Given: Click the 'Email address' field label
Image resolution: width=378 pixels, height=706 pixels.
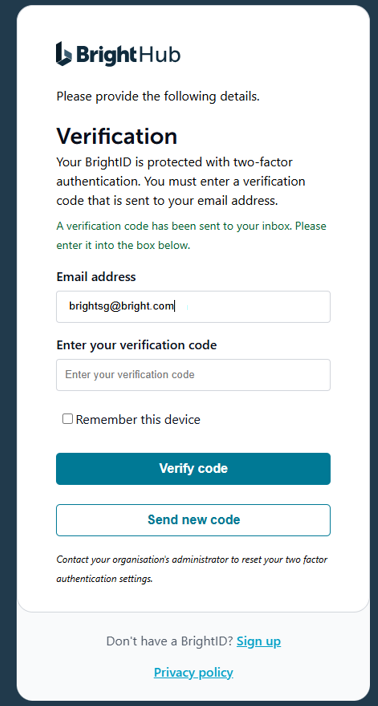Looking at the screenshot, I should coord(96,276).
